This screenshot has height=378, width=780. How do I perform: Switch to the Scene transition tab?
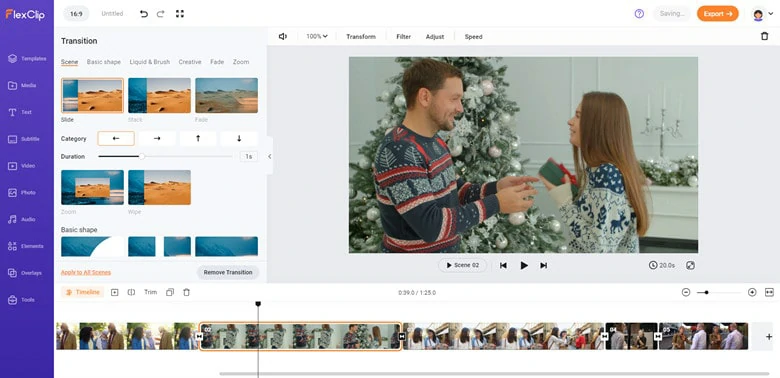click(x=70, y=62)
